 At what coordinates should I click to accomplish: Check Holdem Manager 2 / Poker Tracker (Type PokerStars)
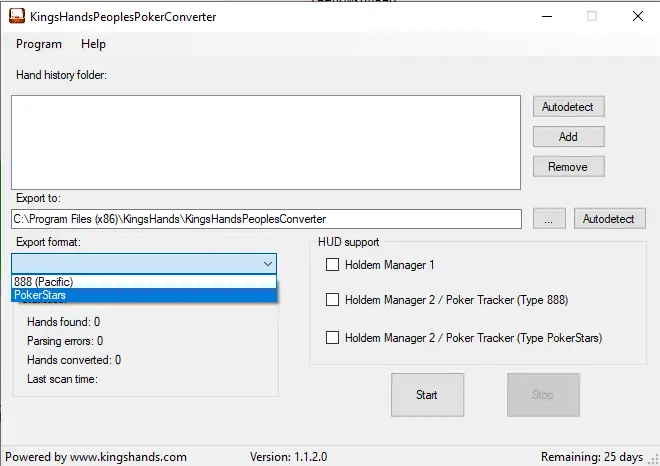[333, 338]
